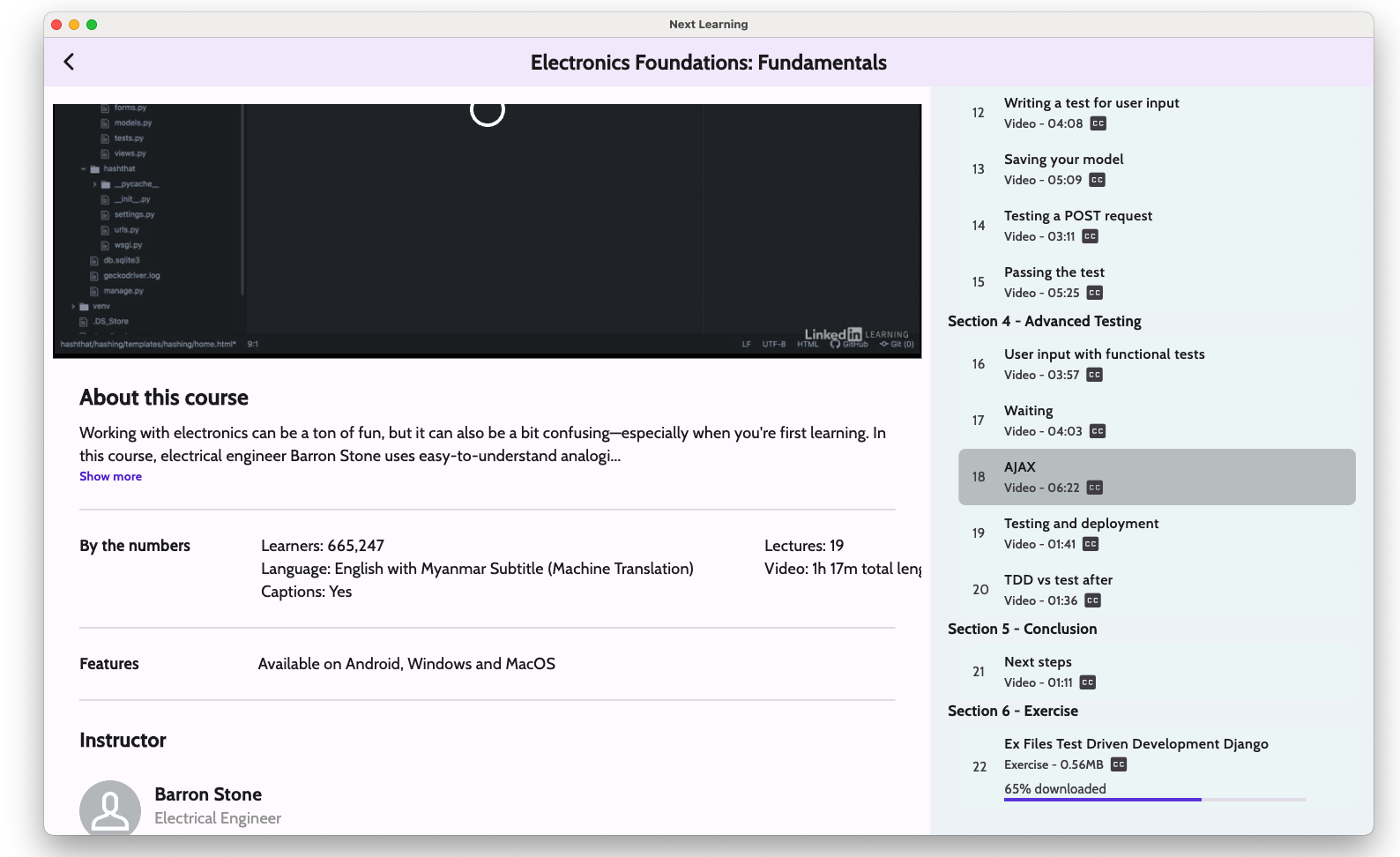Viewport: 1400px width, 857px height.
Task: Expand Section 6 - Exercise header
Action: tap(1012, 711)
